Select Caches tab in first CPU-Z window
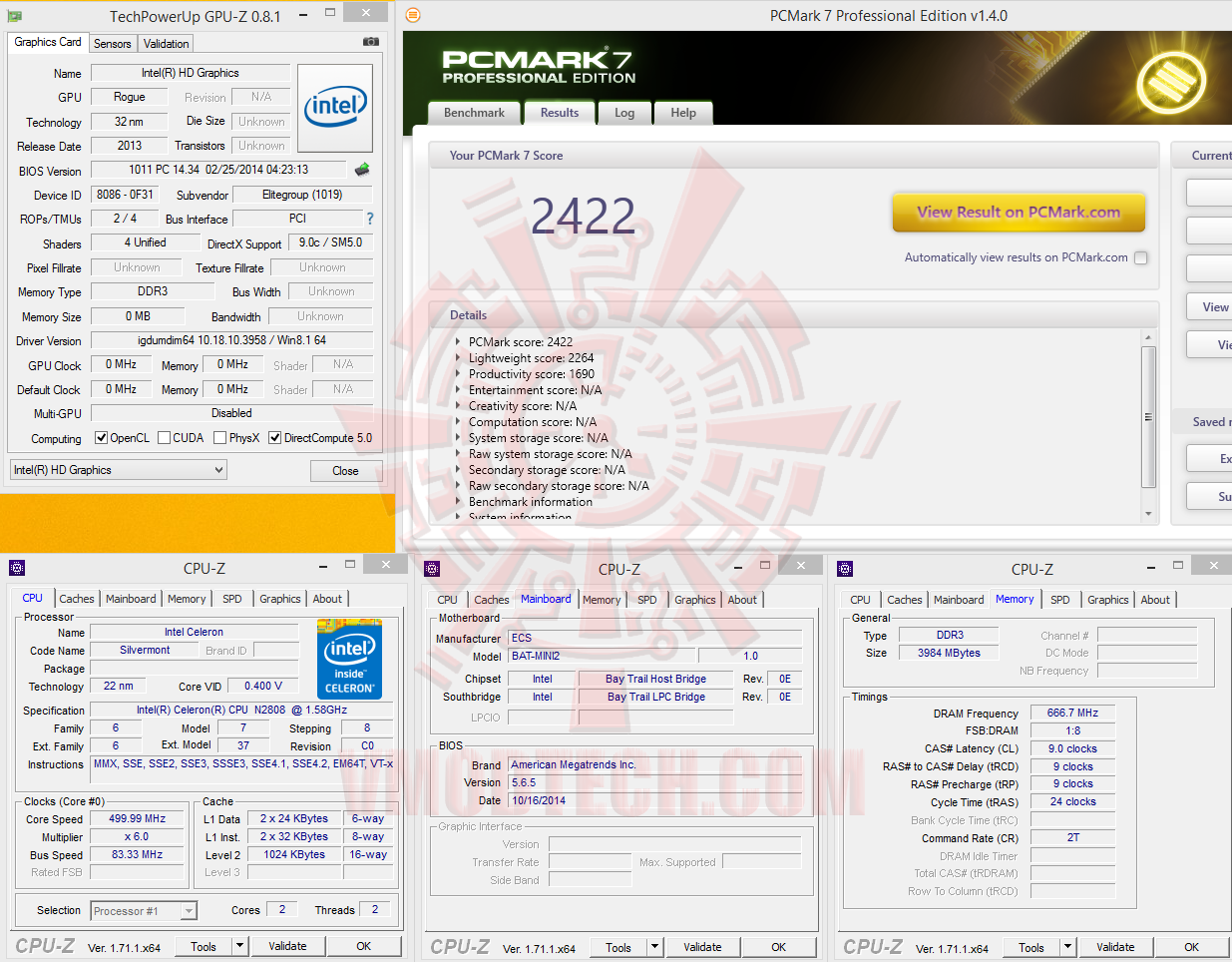Screen dimensions: 1232x962 click(x=77, y=599)
